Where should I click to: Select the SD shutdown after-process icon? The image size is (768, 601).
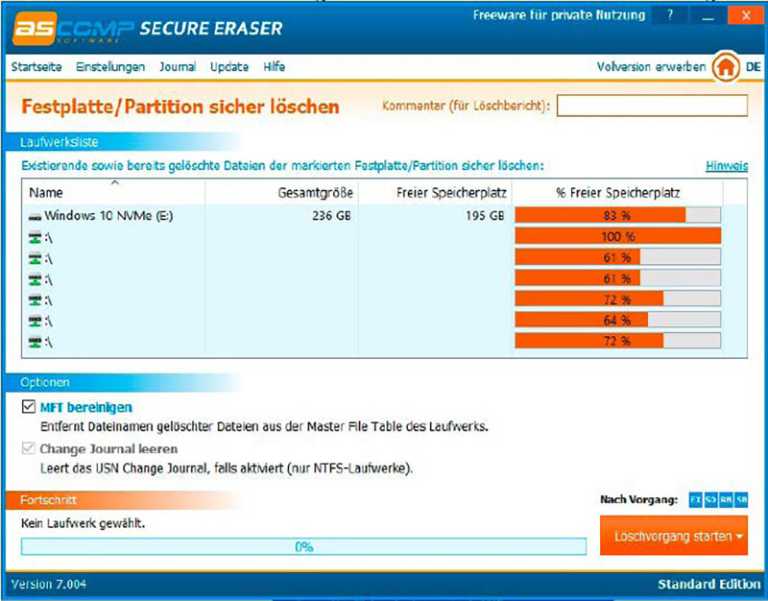711,500
